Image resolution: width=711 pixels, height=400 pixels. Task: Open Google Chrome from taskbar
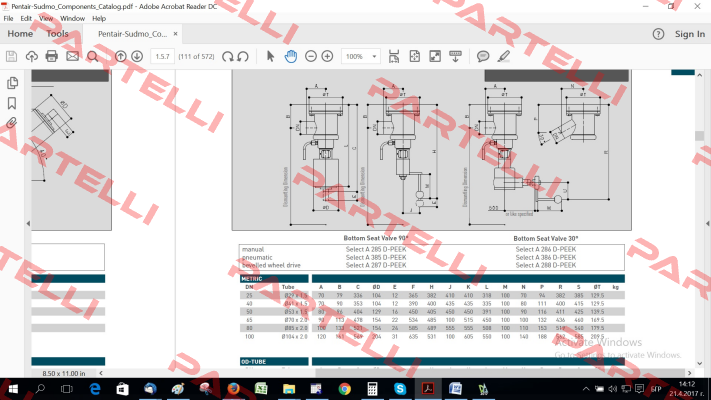click(x=345, y=389)
